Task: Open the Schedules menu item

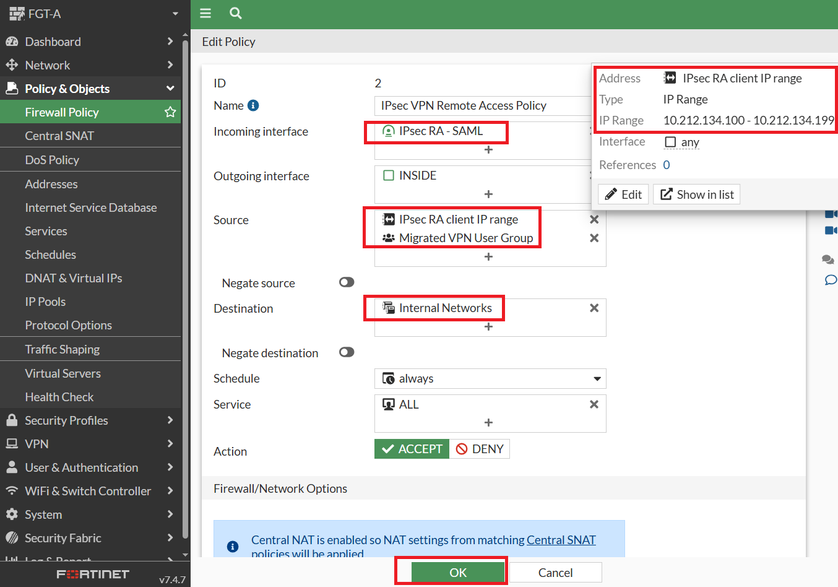Action: (90, 254)
